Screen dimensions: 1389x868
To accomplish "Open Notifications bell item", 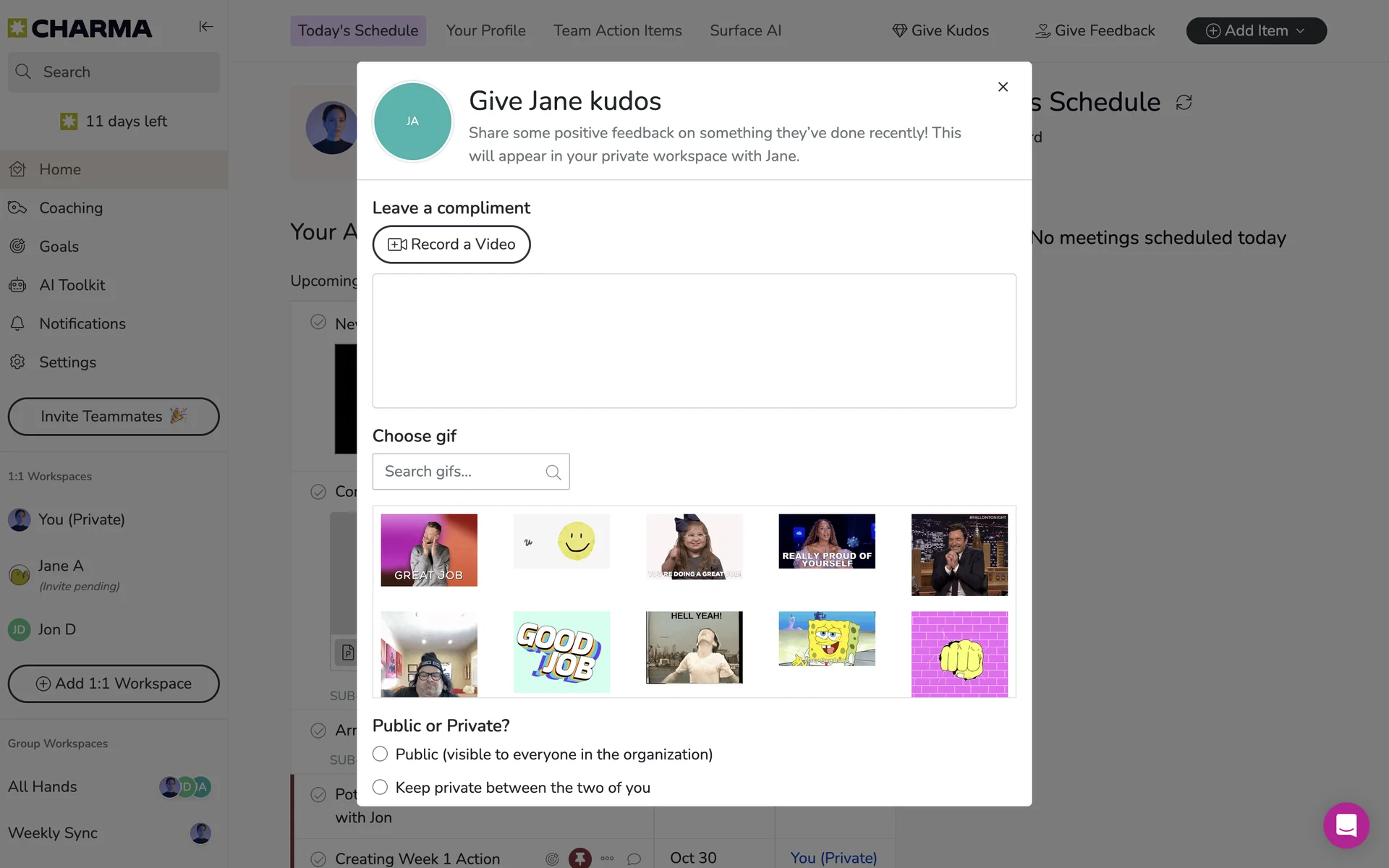I will point(82,324).
